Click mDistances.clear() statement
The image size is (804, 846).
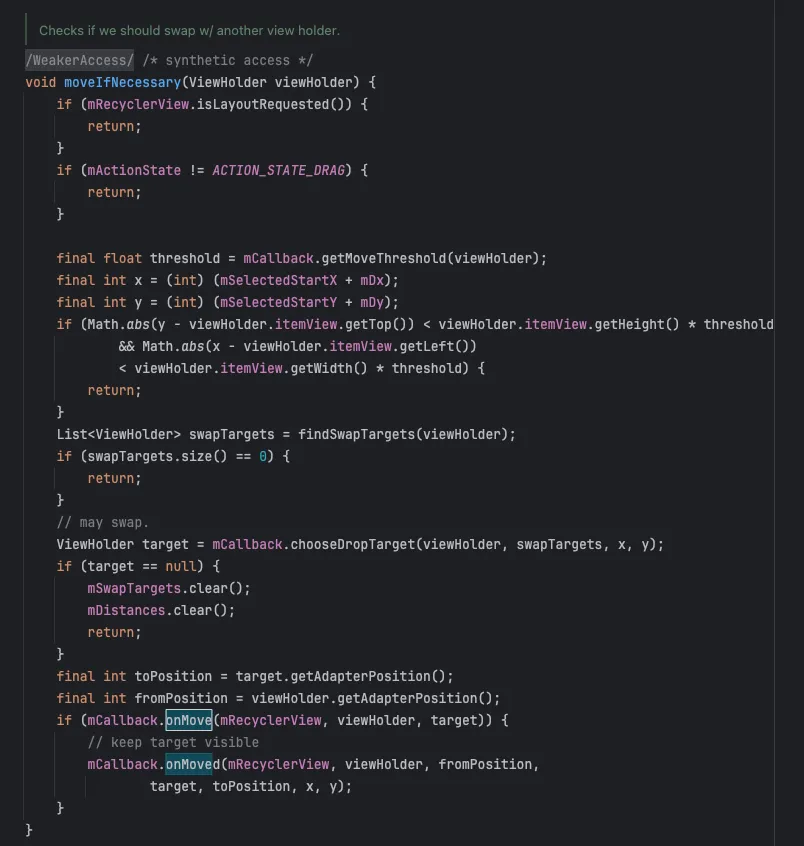click(x=161, y=610)
